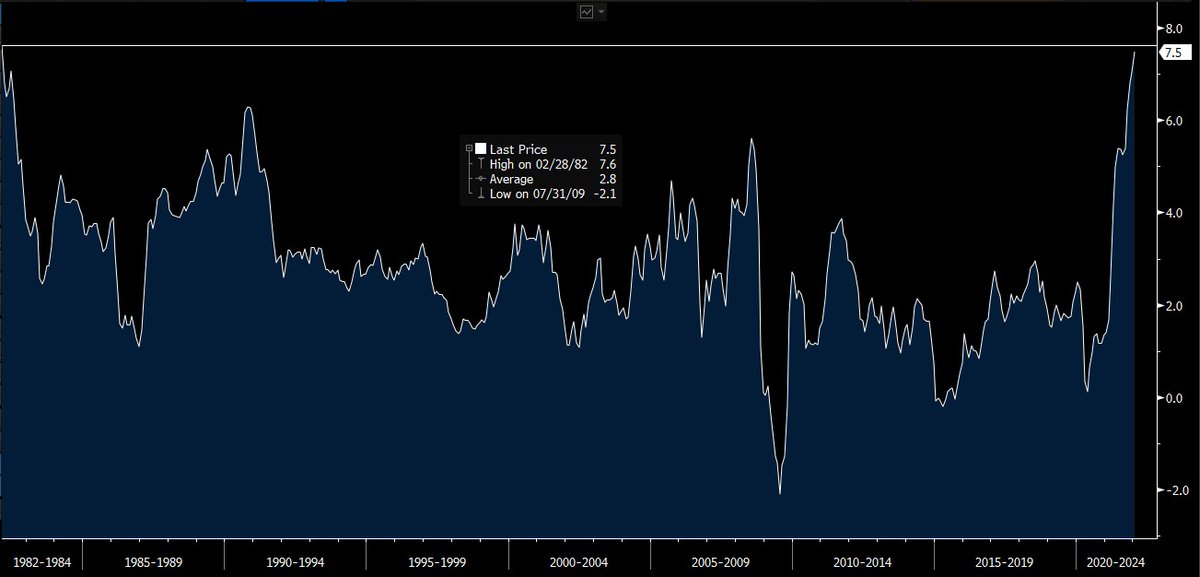Click the High marker icon in legend
Viewport: 1200px width, 577px height.
tap(480, 164)
